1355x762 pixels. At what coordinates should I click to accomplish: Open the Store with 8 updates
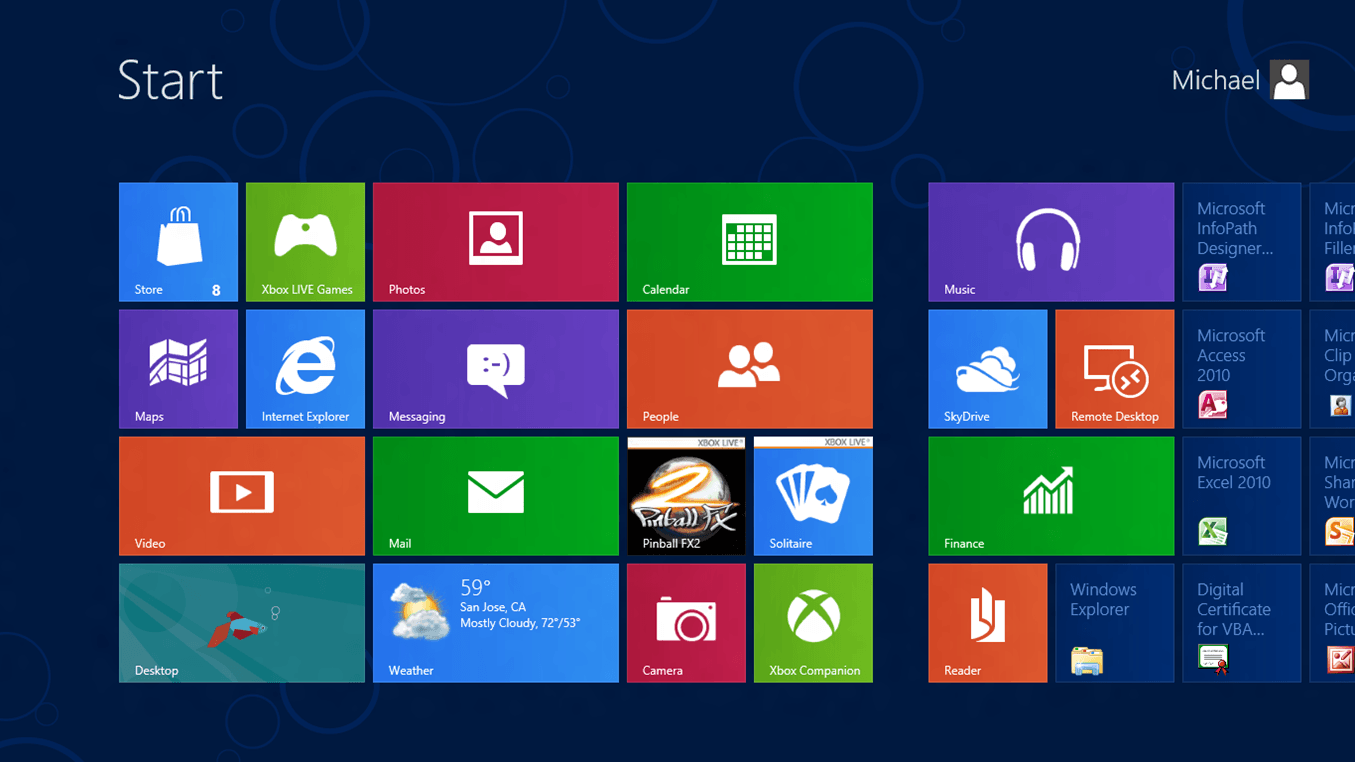pos(178,241)
